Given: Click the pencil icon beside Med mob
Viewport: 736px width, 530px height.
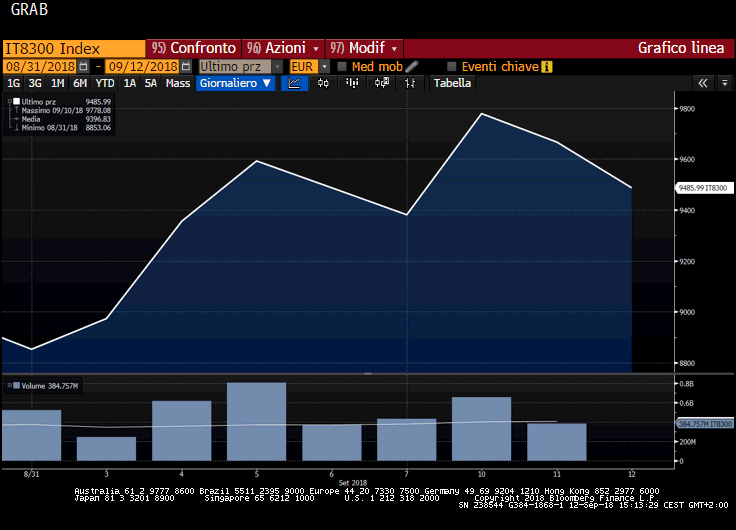Looking at the screenshot, I should click(x=411, y=66).
